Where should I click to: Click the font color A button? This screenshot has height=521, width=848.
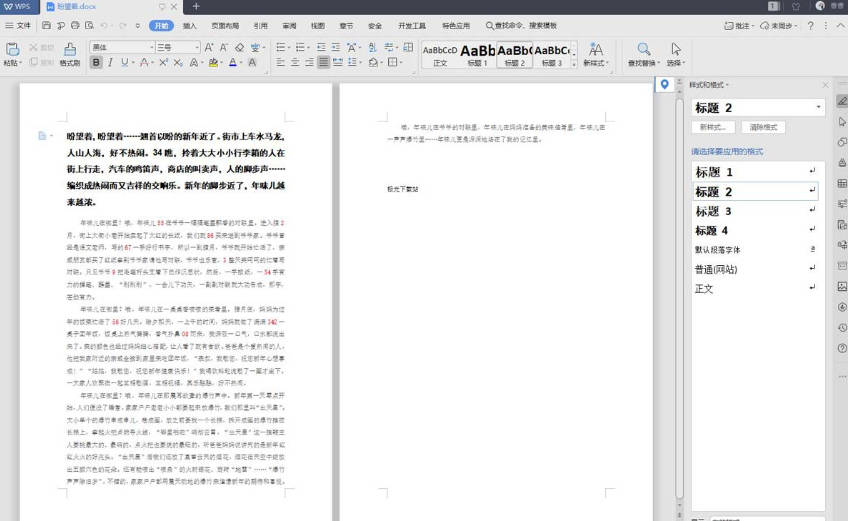click(233, 63)
